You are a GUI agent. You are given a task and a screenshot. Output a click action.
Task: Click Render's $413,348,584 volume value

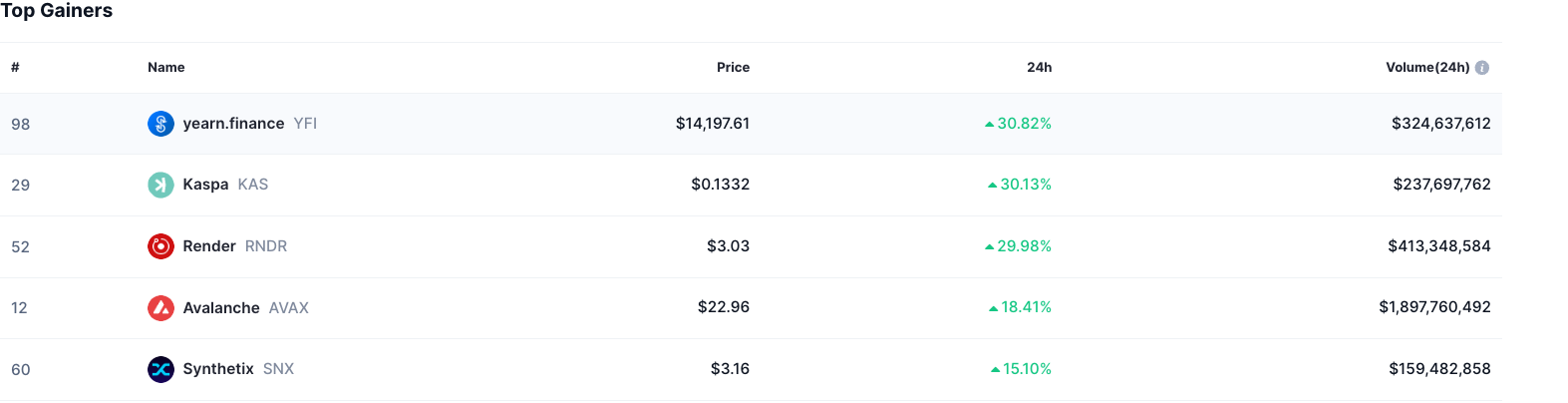(1438, 246)
